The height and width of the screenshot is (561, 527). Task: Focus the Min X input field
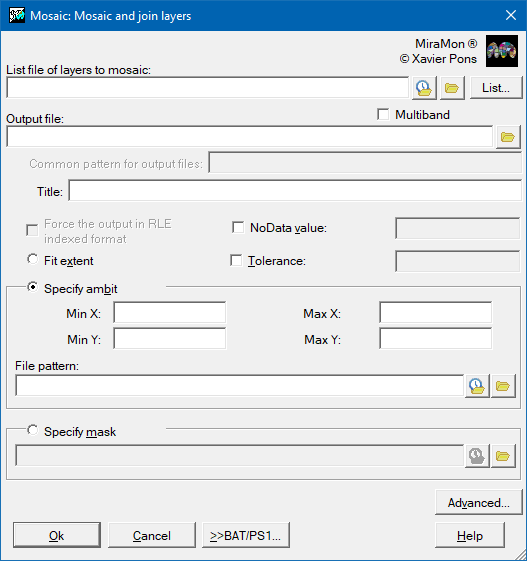tap(170, 313)
